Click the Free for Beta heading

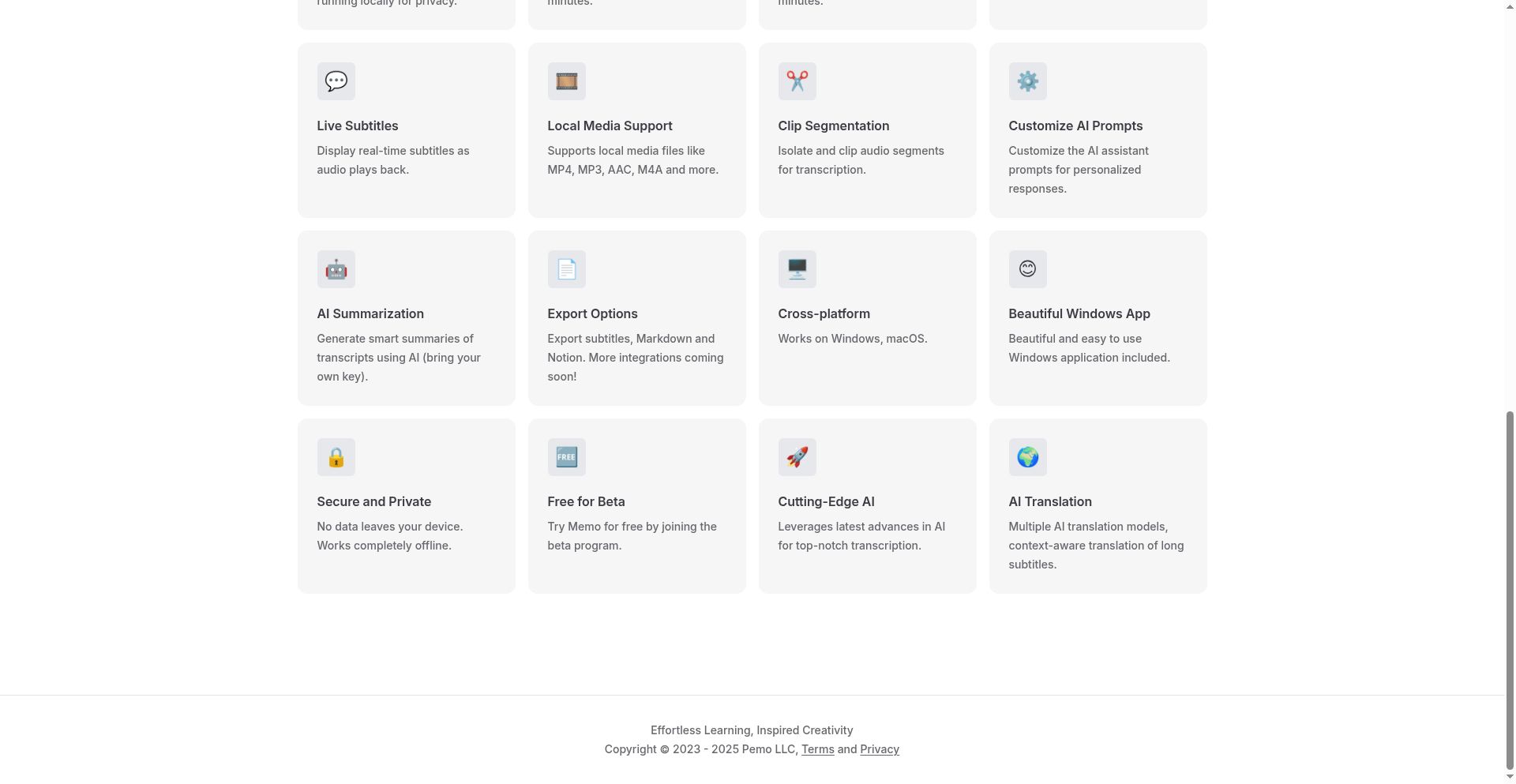tap(585, 501)
